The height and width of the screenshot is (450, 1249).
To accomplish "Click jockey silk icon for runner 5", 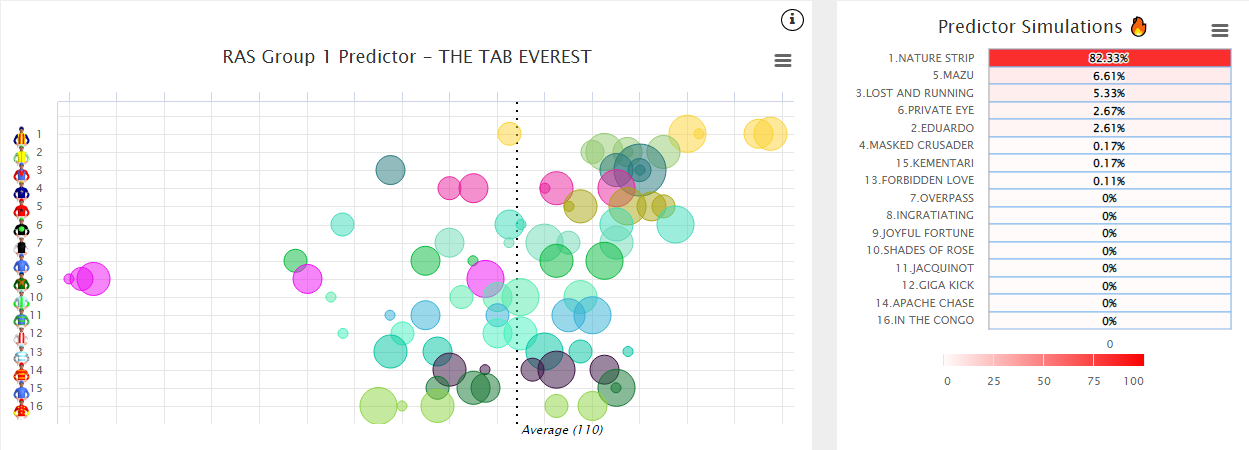I will [21, 207].
